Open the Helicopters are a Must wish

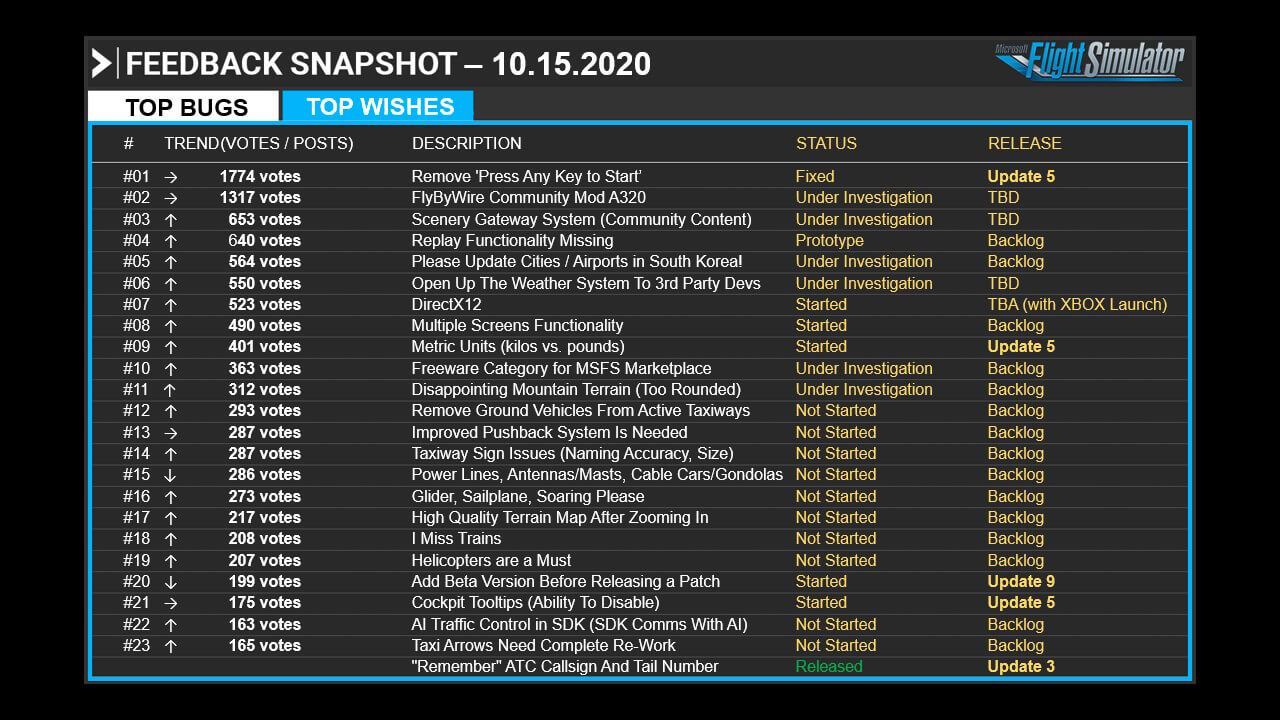(491, 560)
